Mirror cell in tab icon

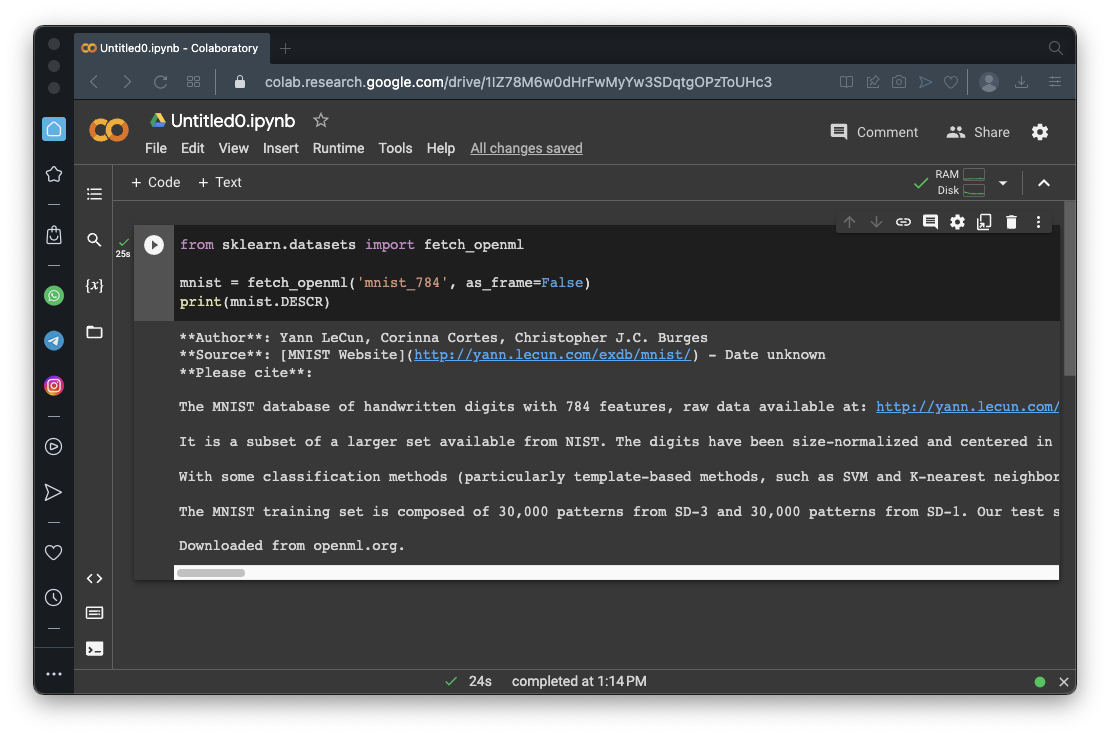pos(984,222)
